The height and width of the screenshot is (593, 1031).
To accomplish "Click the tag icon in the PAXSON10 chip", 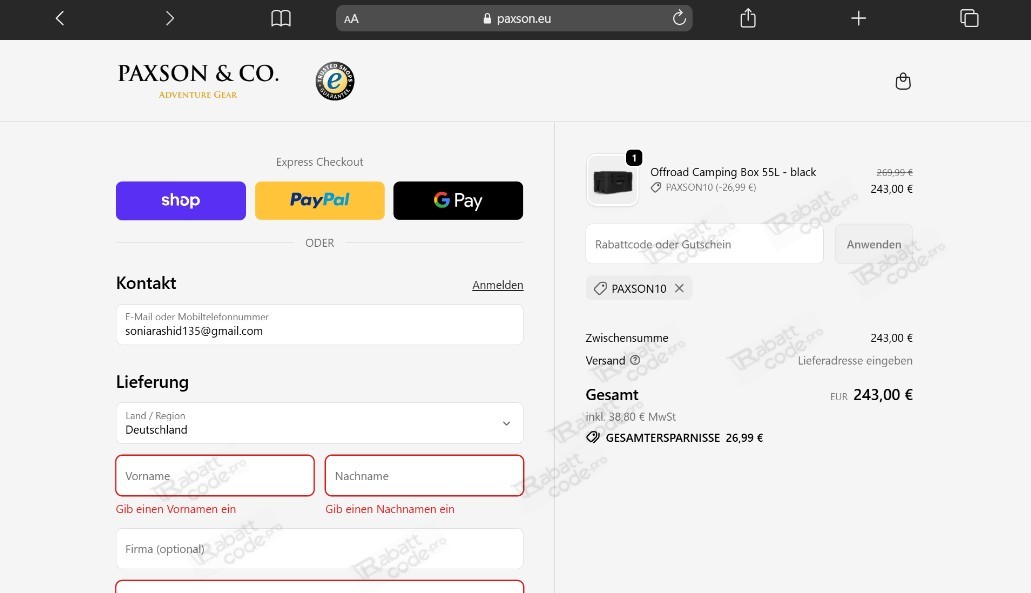I will click(x=600, y=288).
